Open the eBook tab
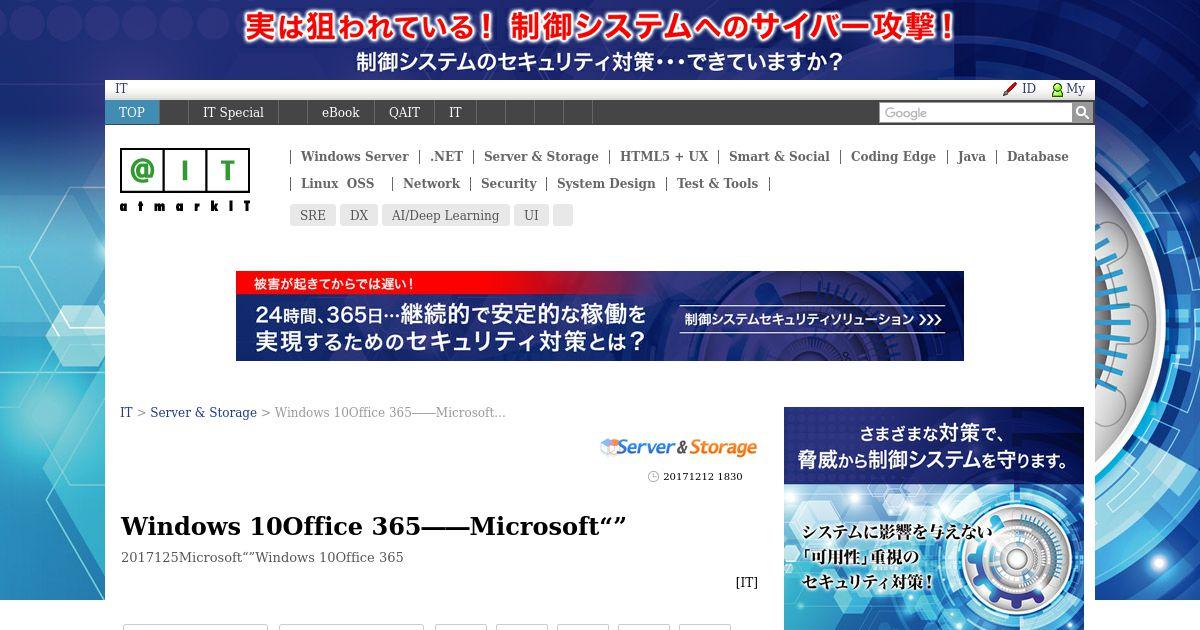1200x630 pixels. (340, 112)
